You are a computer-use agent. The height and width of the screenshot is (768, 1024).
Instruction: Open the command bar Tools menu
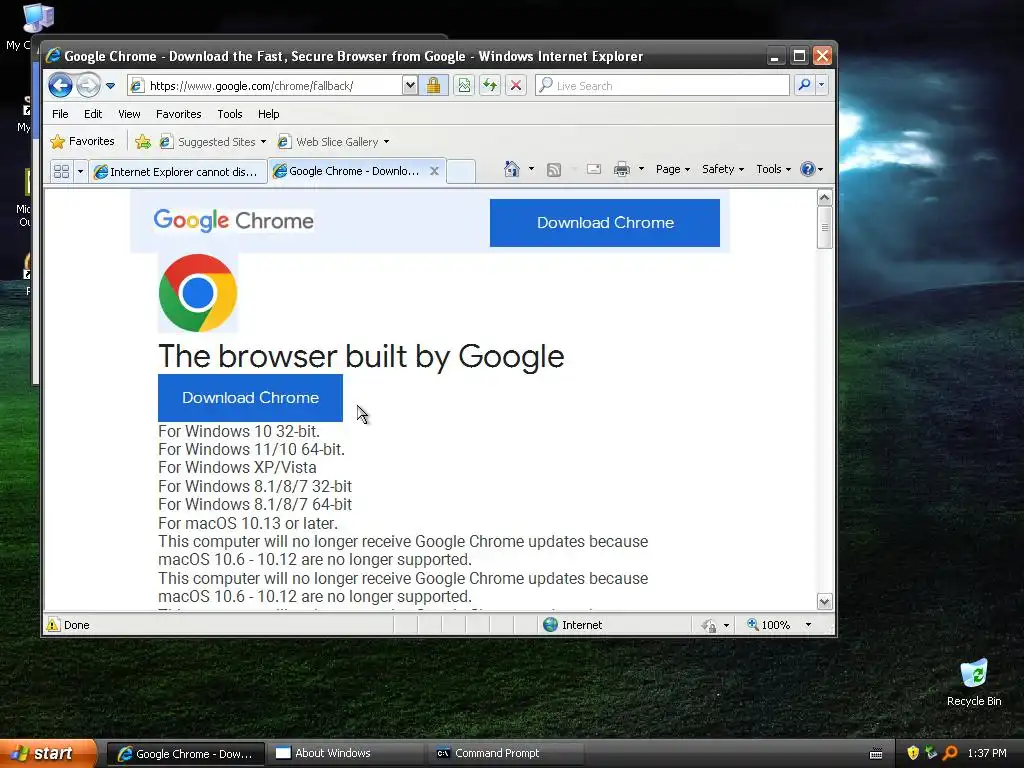tap(773, 169)
